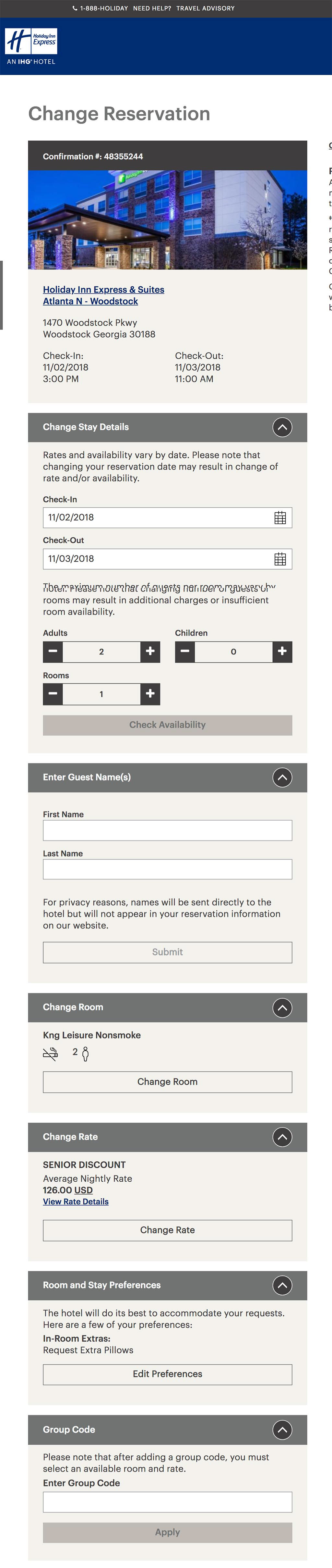This screenshot has height=1568, width=332.
Task: Decrease Children count with minus button
Action: click(185, 651)
